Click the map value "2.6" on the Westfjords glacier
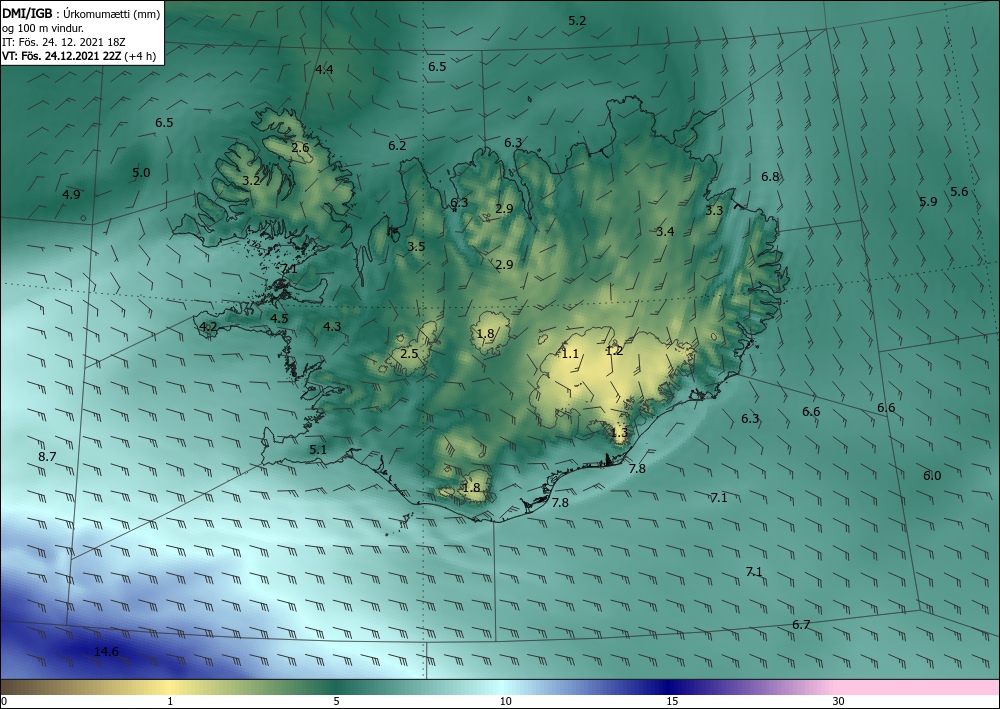The height and width of the screenshot is (709, 1000). [x=300, y=147]
